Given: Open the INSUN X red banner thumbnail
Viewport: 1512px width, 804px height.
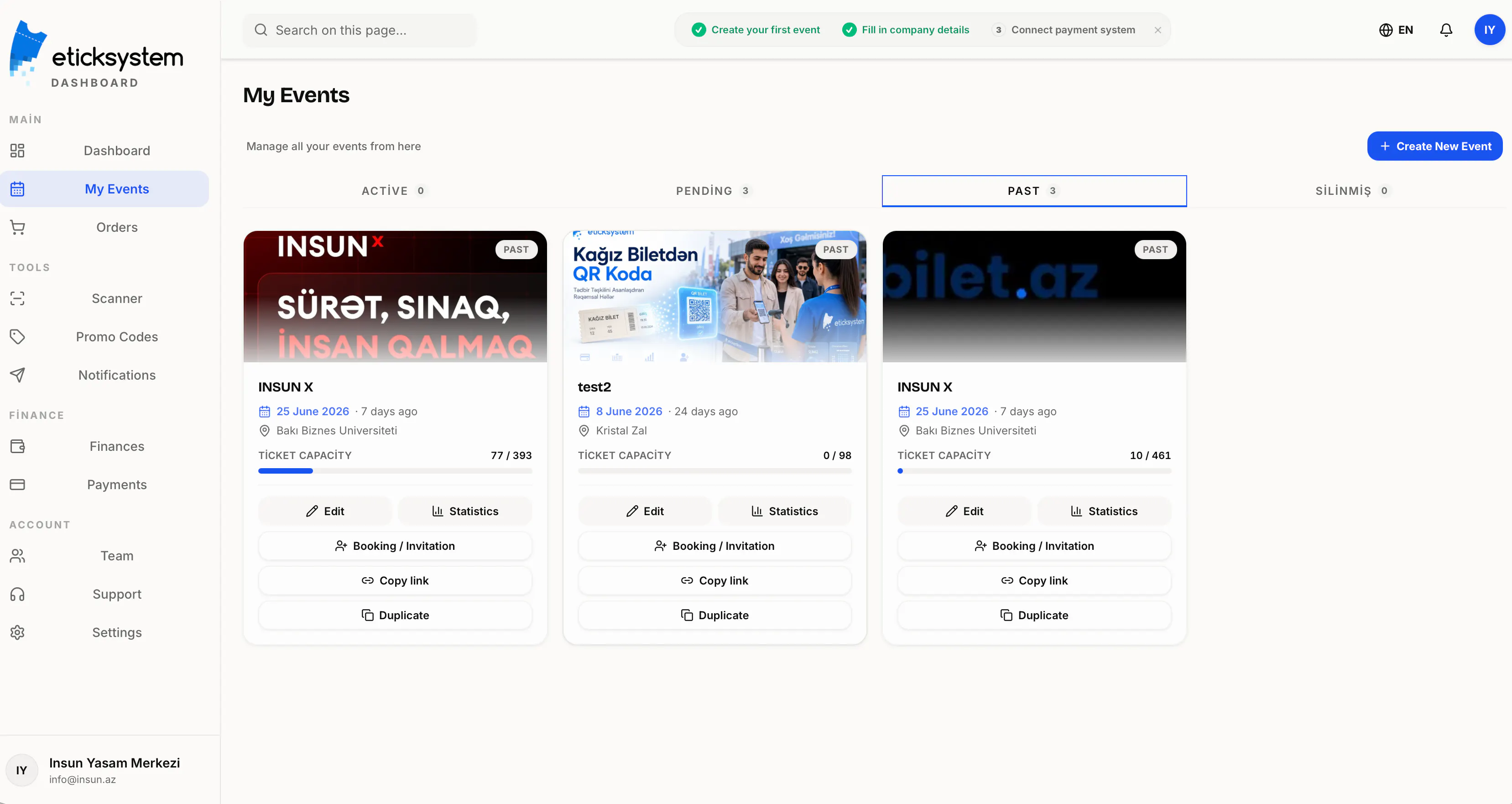Looking at the screenshot, I should 395,296.
